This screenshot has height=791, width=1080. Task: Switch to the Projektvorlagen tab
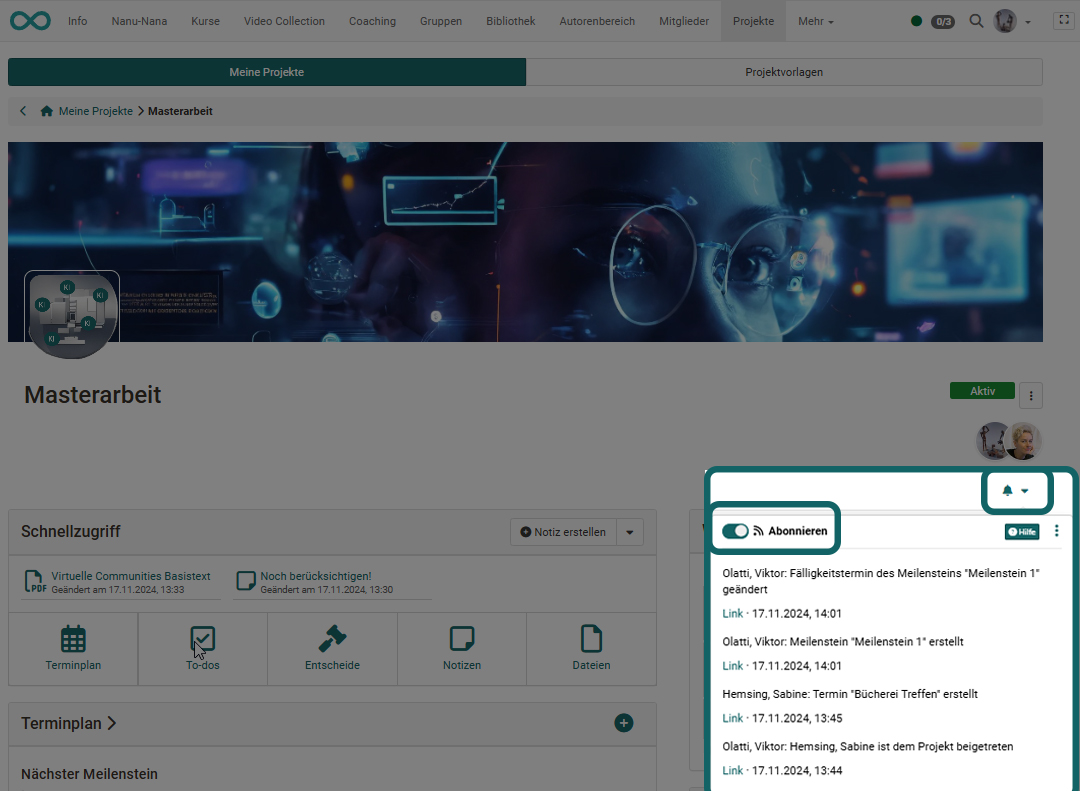tap(784, 72)
